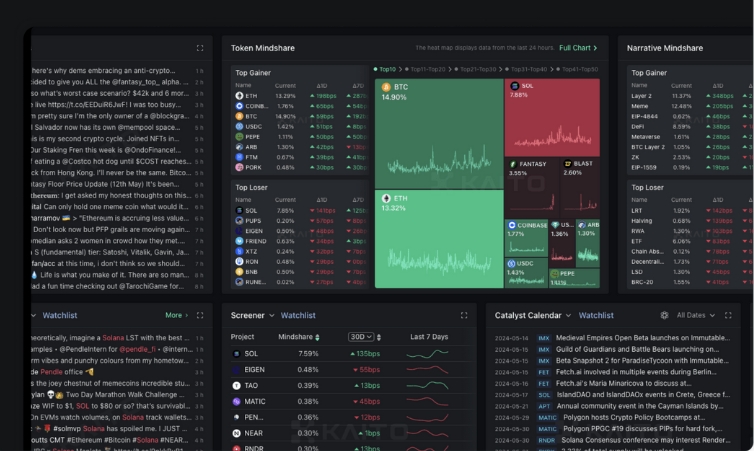Click the red Solana link in LST post

point(113,338)
